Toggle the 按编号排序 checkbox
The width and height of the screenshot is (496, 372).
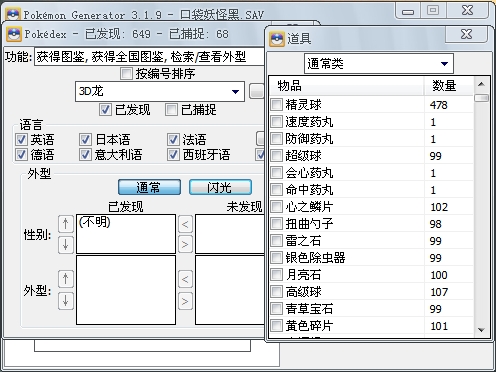click(126, 73)
